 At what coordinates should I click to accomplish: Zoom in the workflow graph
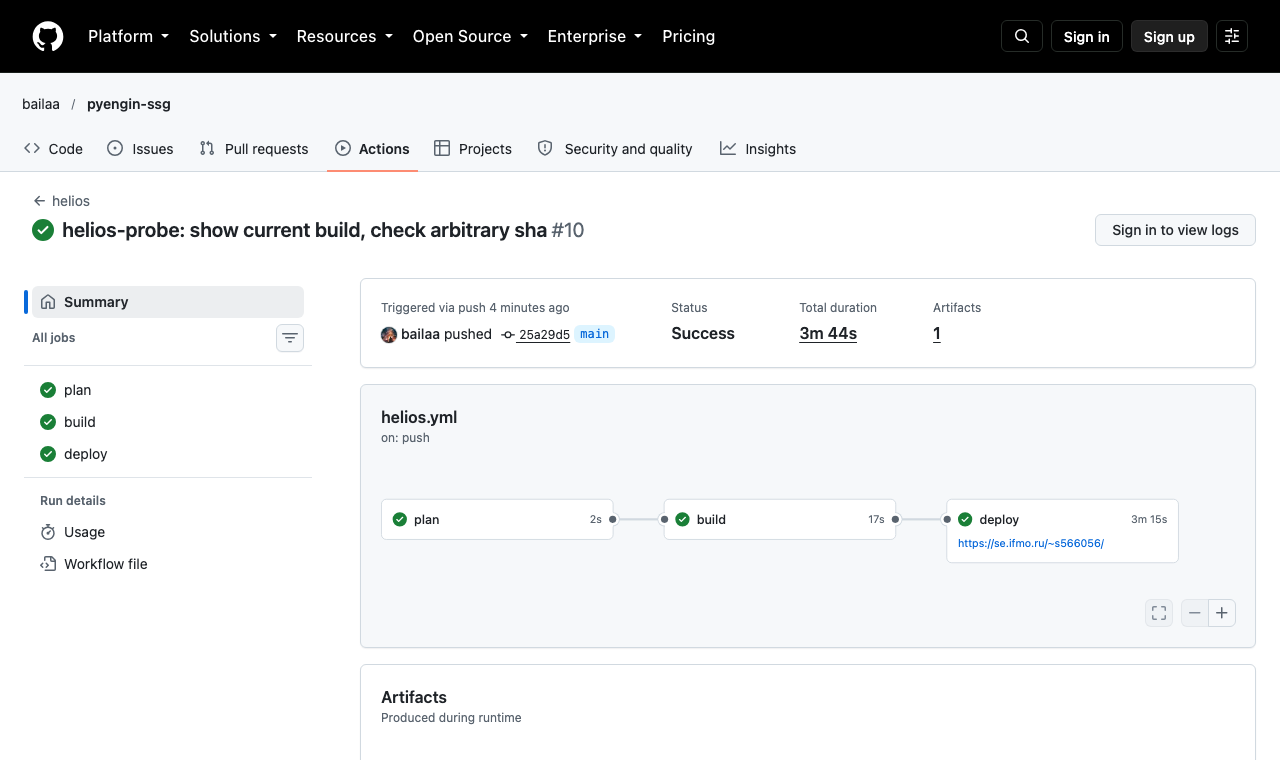1222,613
